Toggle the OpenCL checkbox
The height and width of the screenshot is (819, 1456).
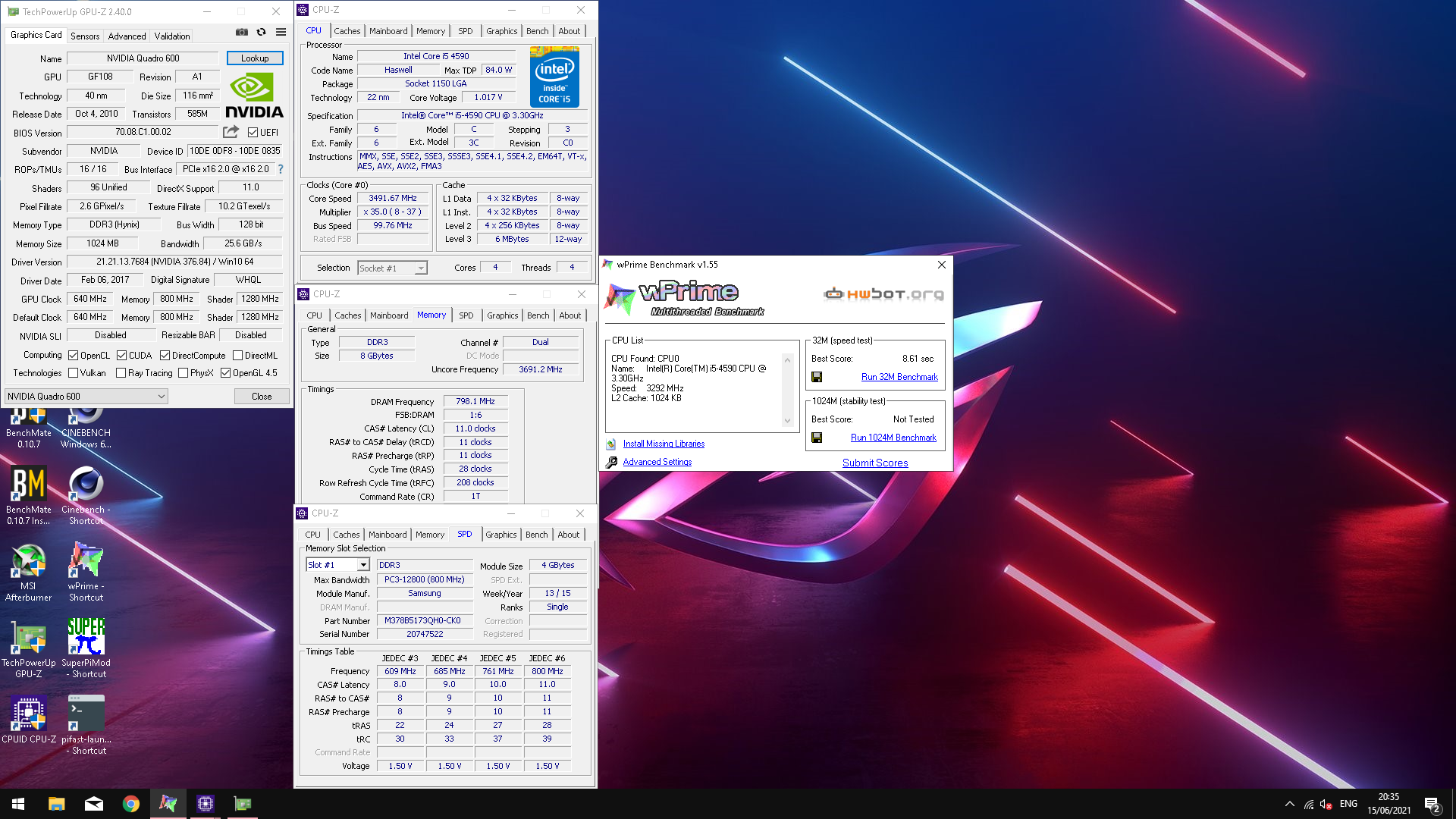pos(74,356)
